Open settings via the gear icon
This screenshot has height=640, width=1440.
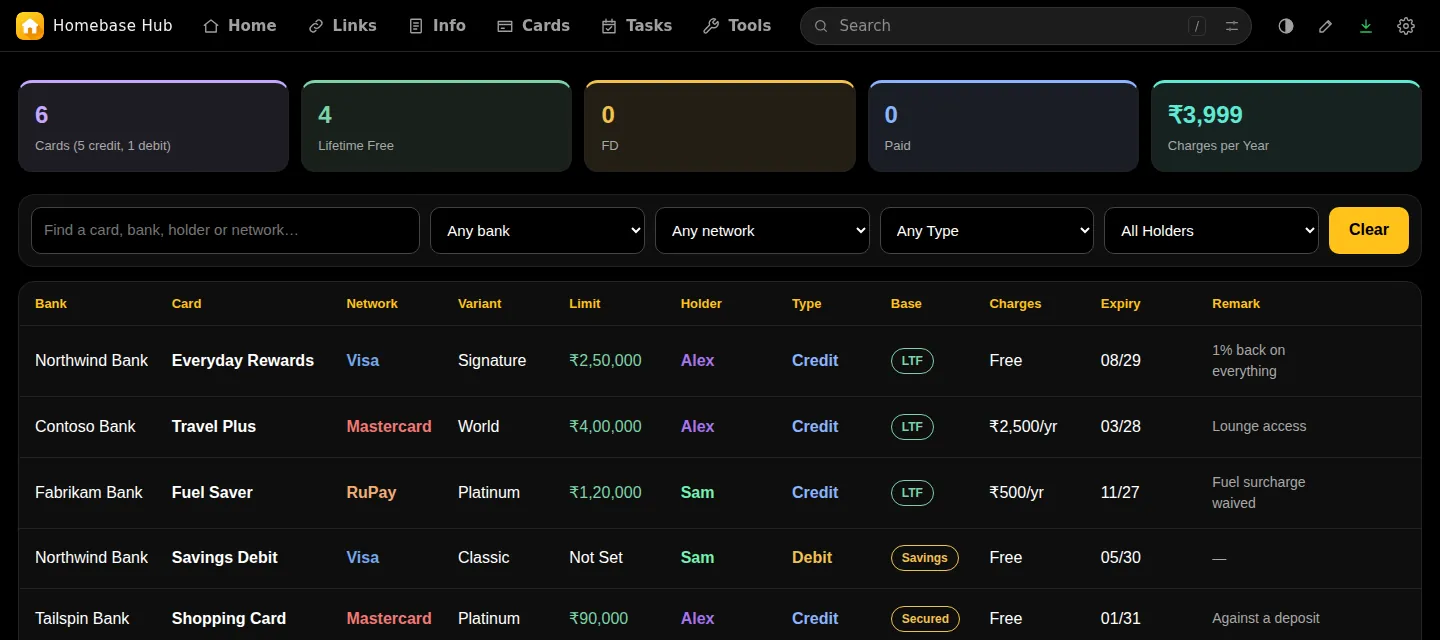[1406, 26]
